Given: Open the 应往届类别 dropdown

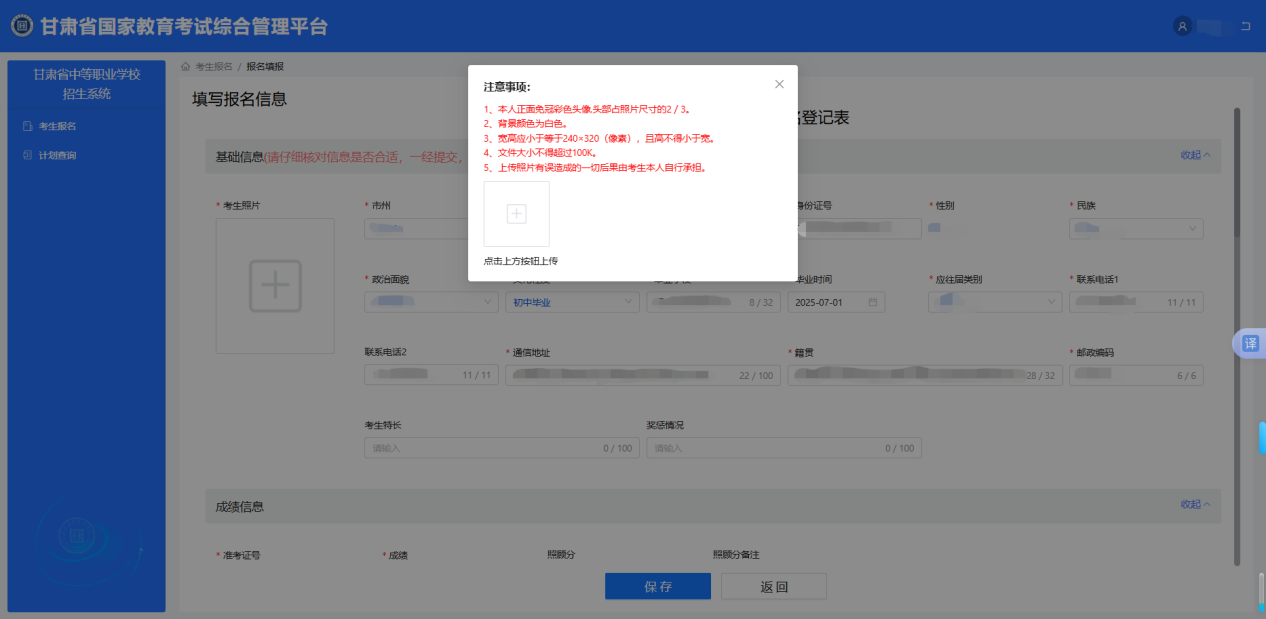Looking at the screenshot, I should point(995,302).
